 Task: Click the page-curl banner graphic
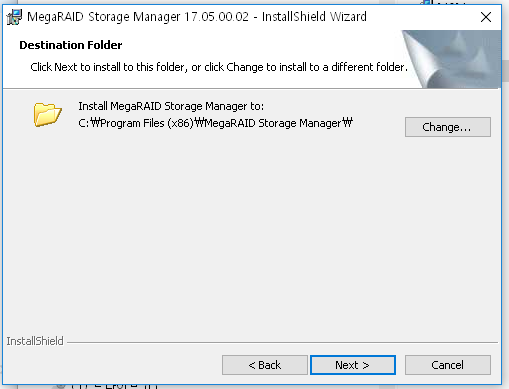coord(451,59)
